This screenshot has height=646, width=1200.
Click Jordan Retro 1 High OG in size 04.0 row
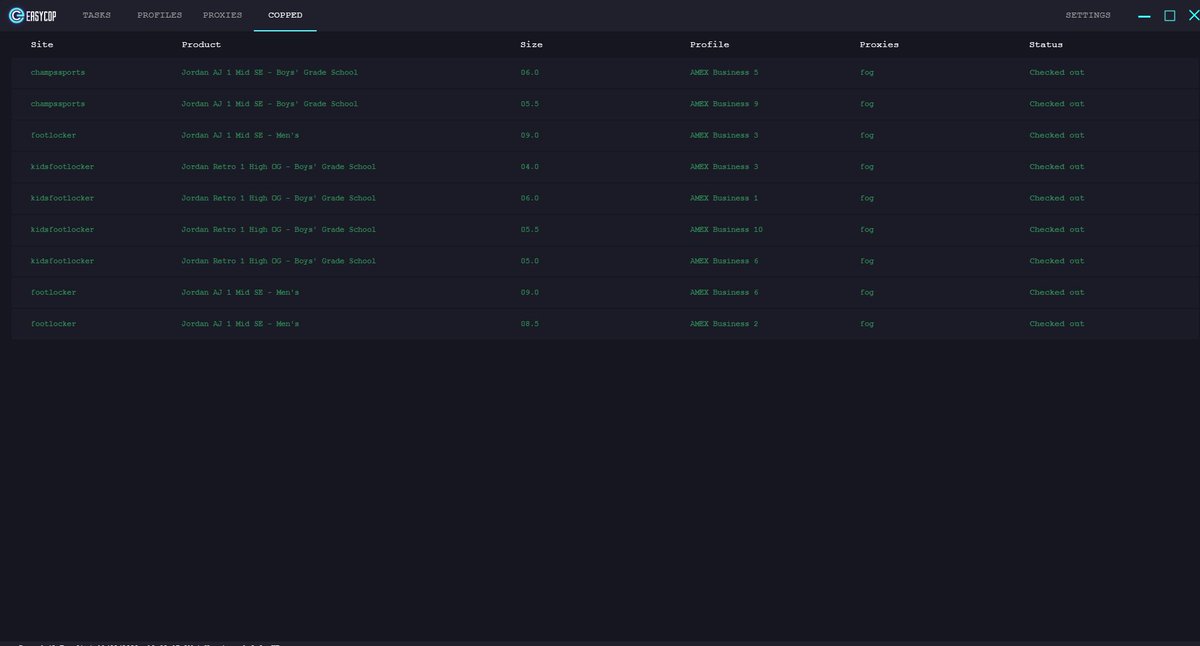click(x=279, y=167)
